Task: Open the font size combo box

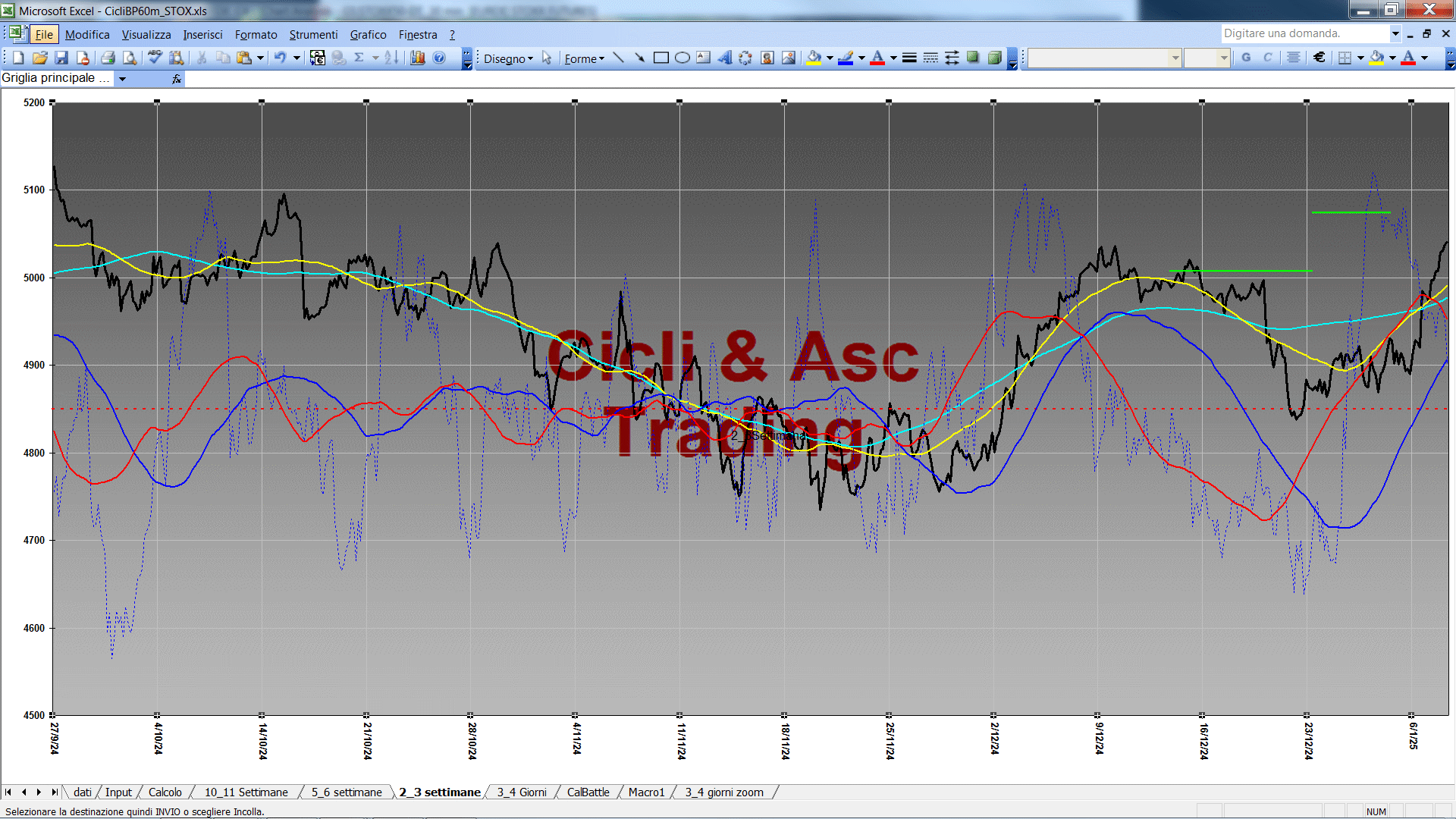Action: click(1207, 58)
